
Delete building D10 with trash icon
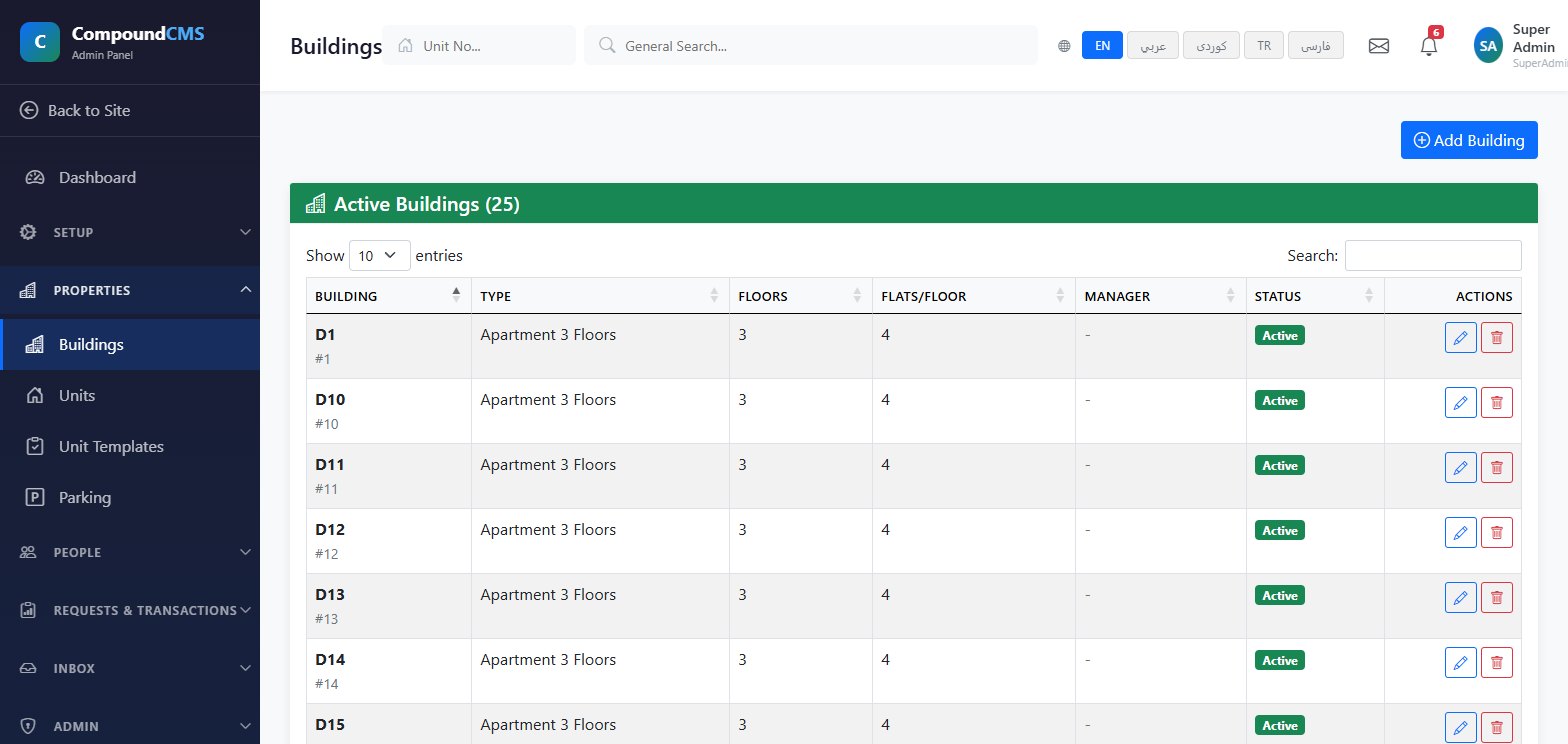tap(1497, 403)
